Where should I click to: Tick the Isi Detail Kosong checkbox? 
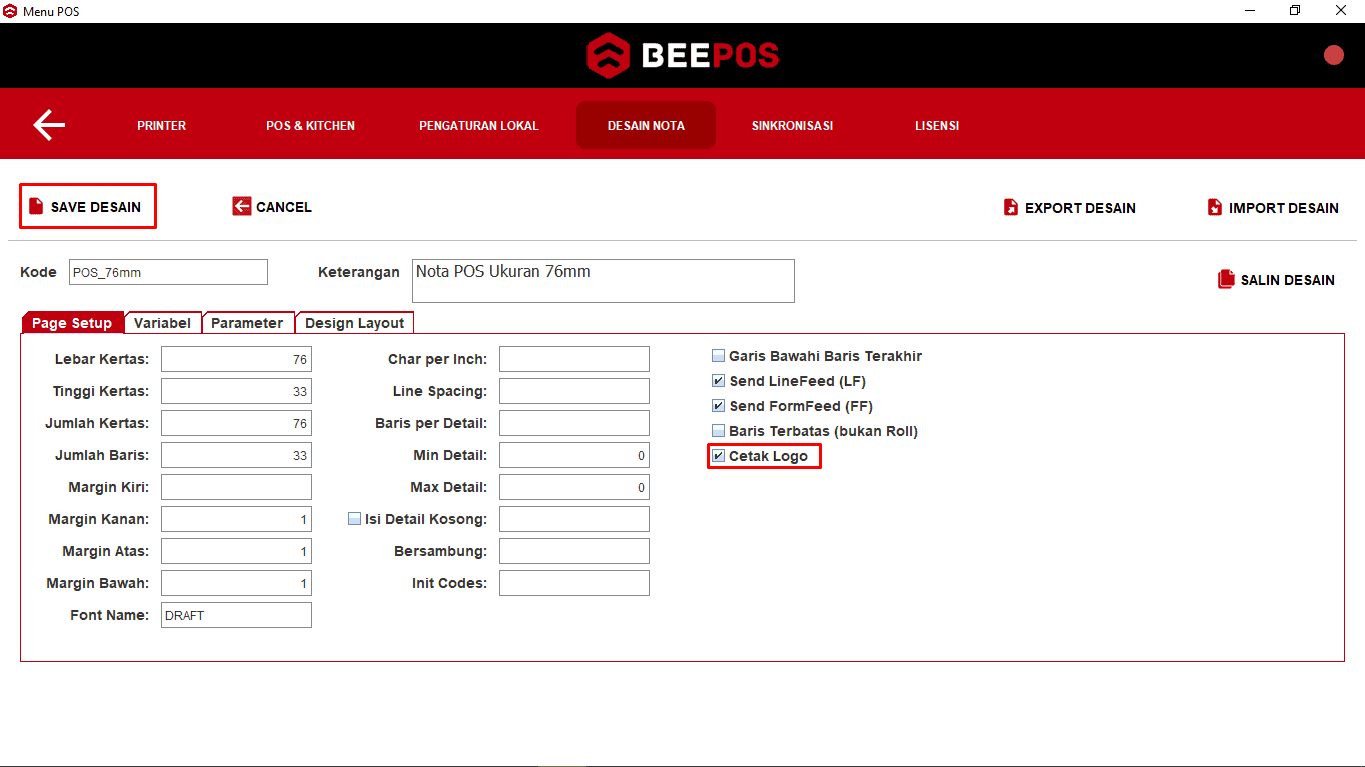click(354, 519)
